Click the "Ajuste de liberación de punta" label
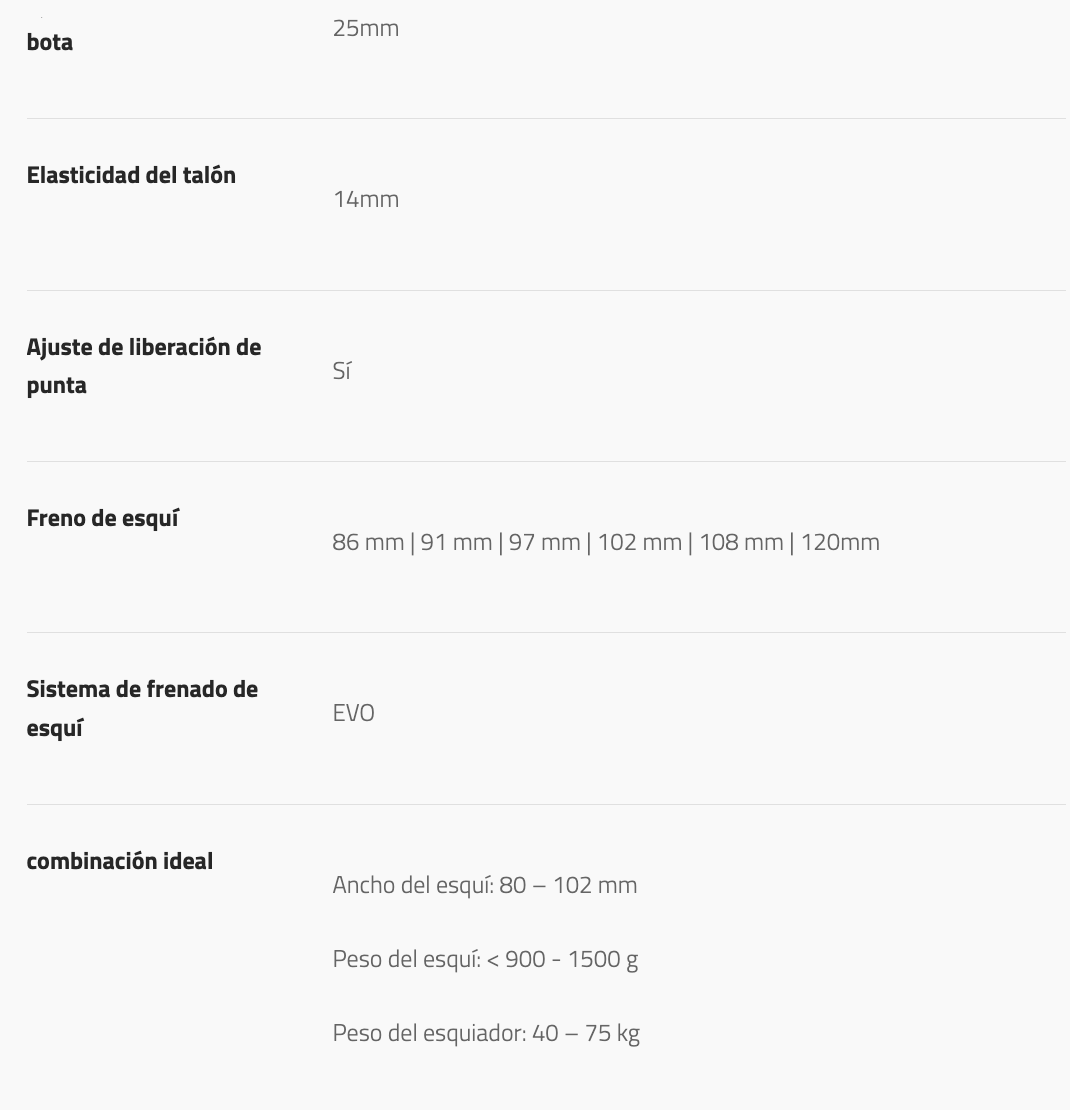Image resolution: width=1070 pixels, height=1110 pixels. (x=143, y=365)
